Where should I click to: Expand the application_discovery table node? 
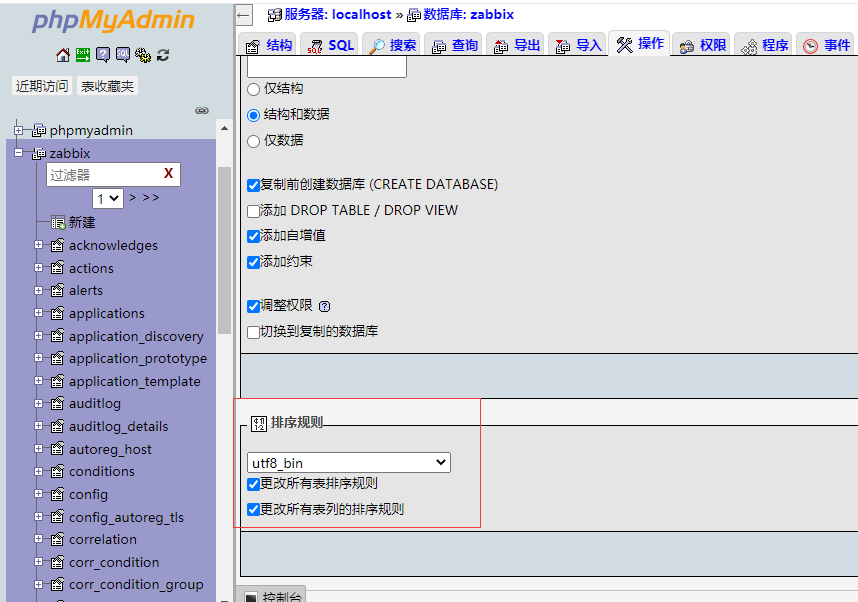pos(38,335)
